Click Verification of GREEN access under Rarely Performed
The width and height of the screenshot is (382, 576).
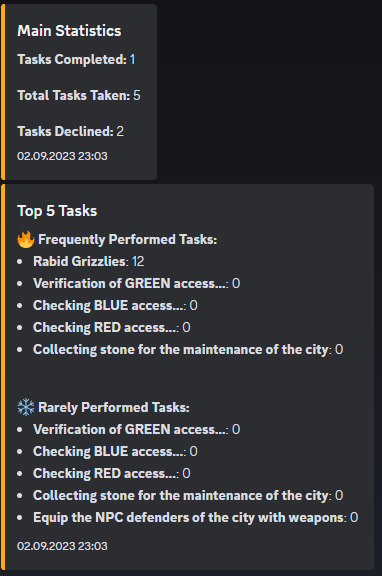pyautogui.click(x=136, y=429)
